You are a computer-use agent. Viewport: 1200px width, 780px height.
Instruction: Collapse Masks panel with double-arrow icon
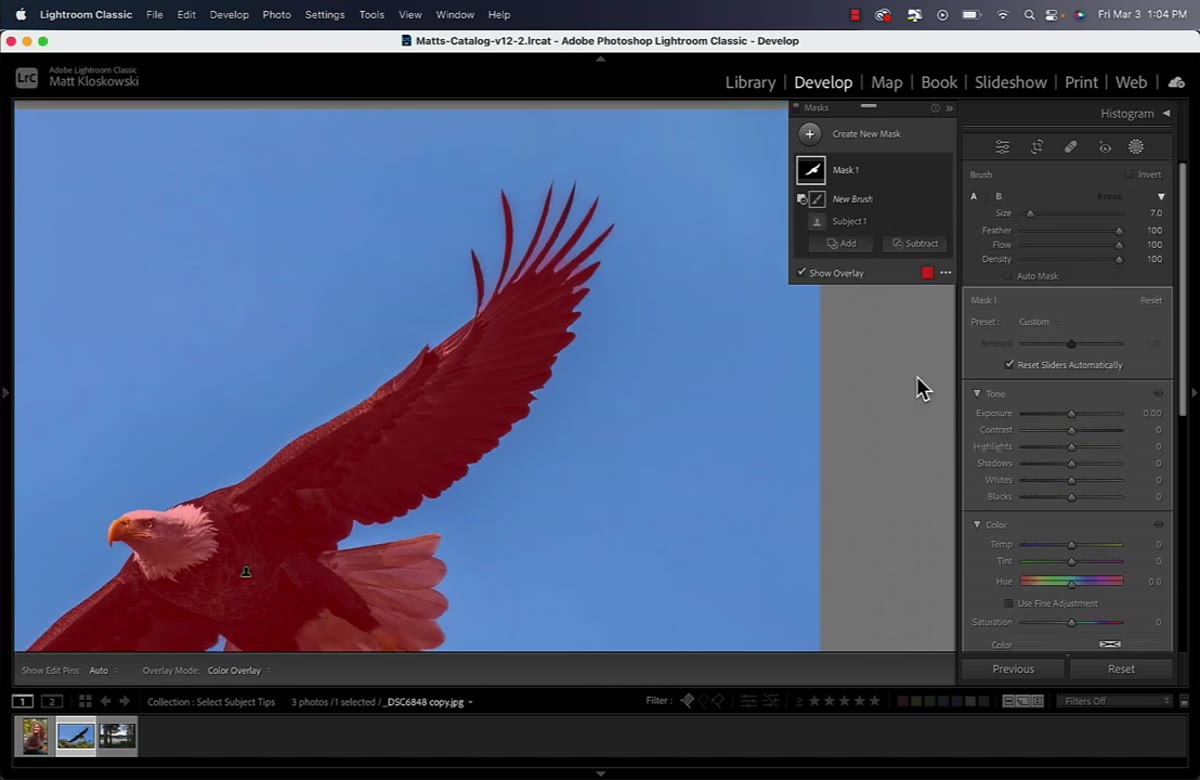(x=949, y=108)
